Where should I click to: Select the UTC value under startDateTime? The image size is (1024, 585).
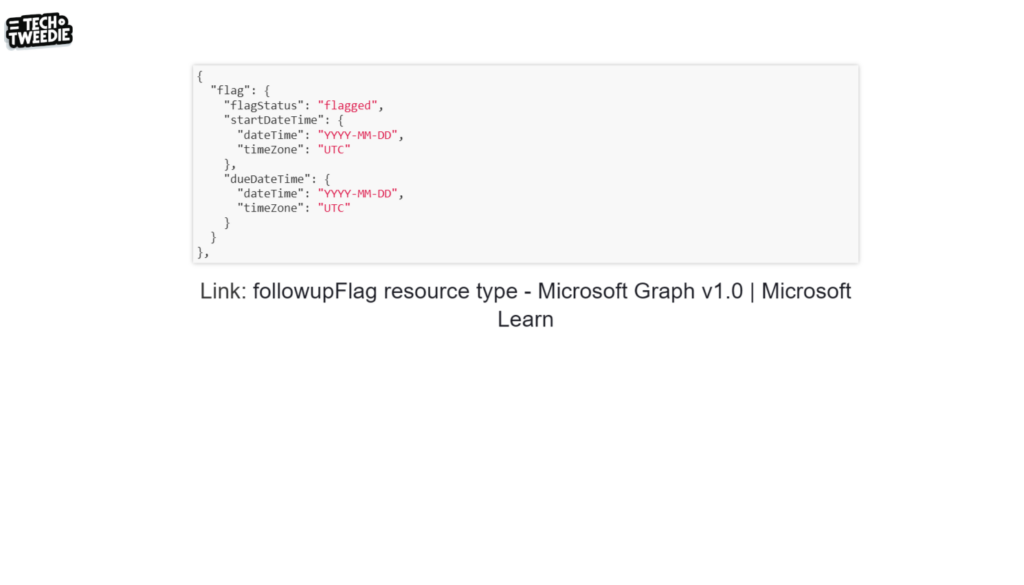point(334,149)
